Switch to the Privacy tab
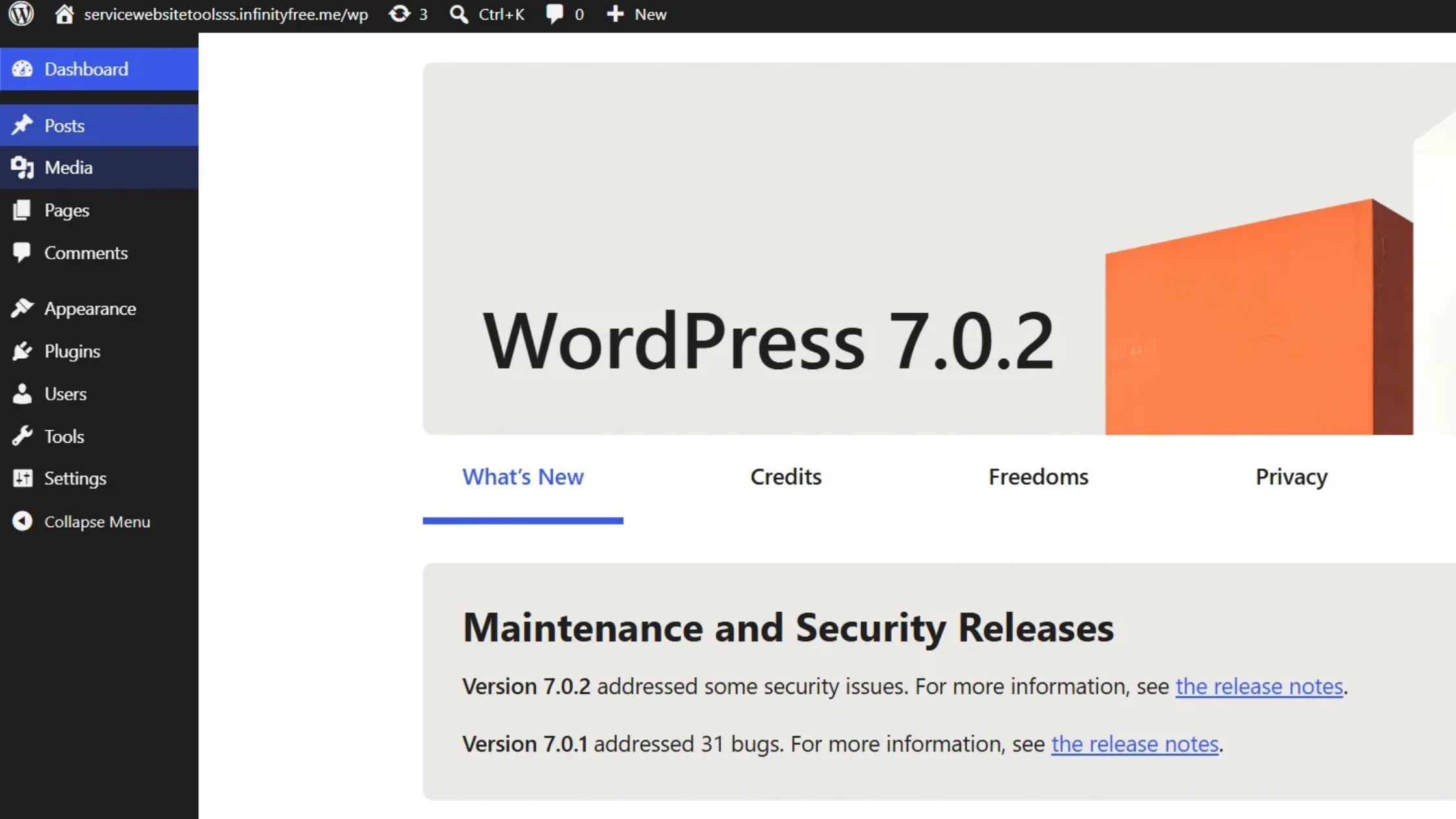 point(1292,477)
